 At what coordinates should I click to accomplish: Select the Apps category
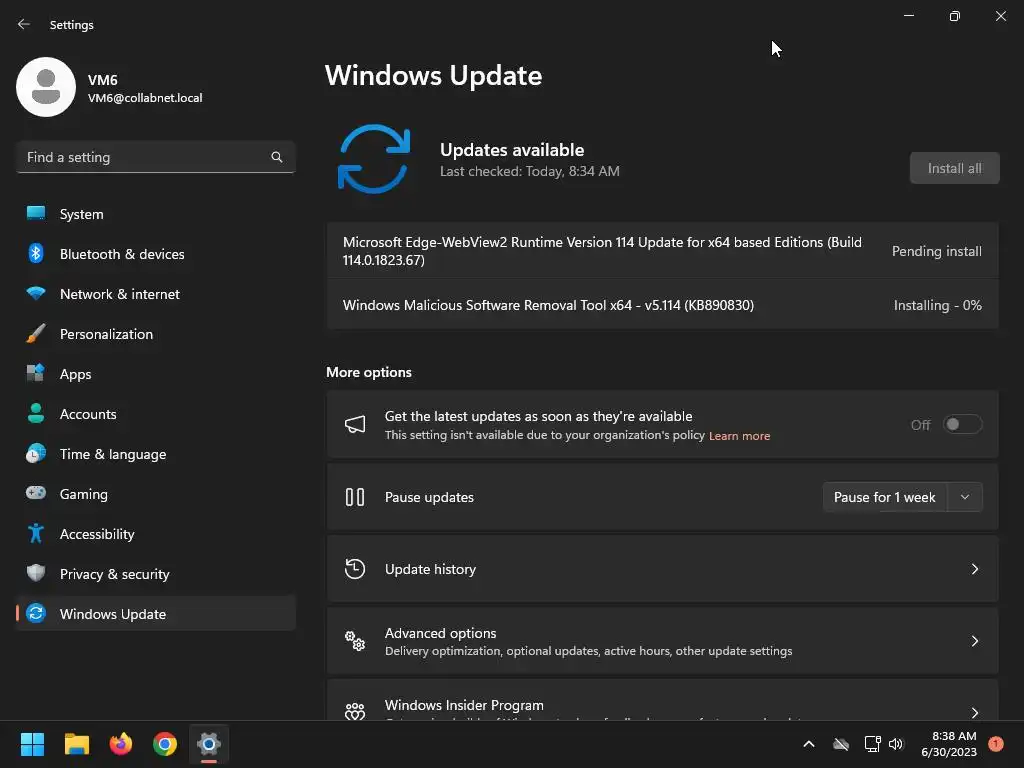pyautogui.click(x=155, y=374)
